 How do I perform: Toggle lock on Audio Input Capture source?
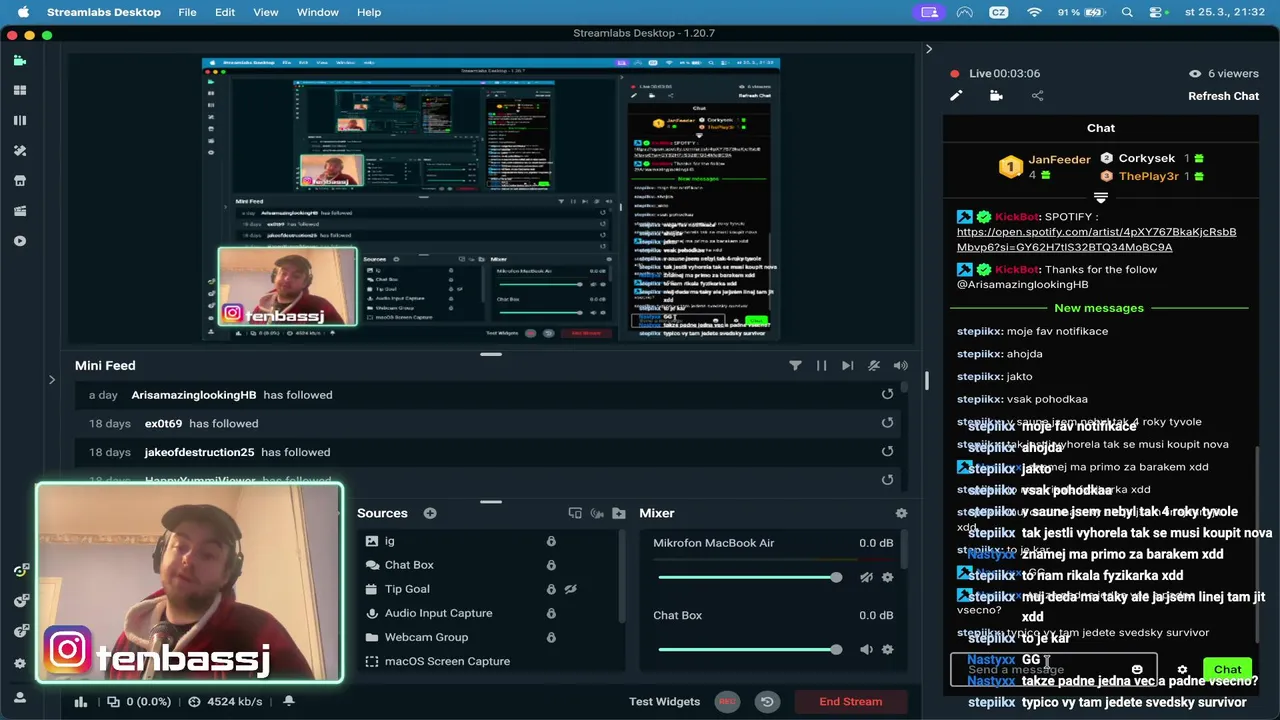pos(551,613)
